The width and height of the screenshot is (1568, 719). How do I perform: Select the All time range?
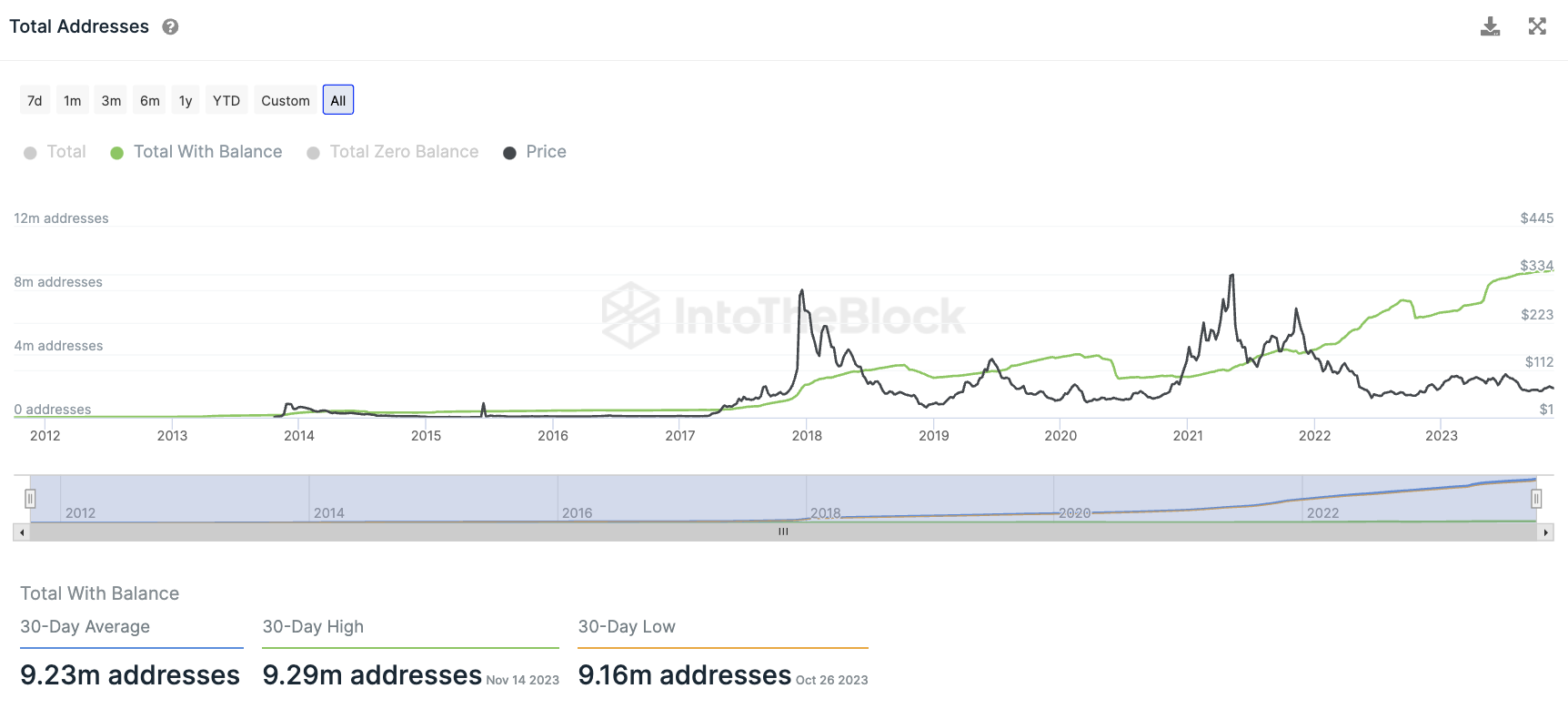(338, 100)
